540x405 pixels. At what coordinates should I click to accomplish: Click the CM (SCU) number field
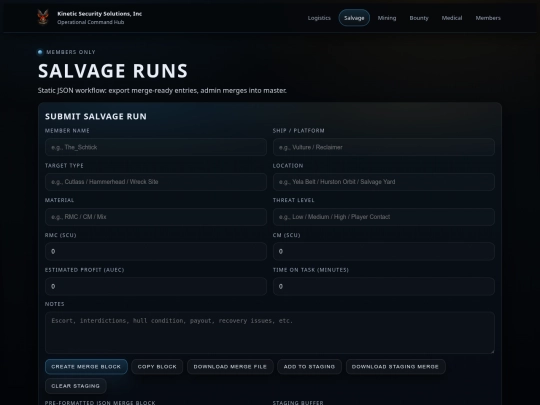click(384, 251)
